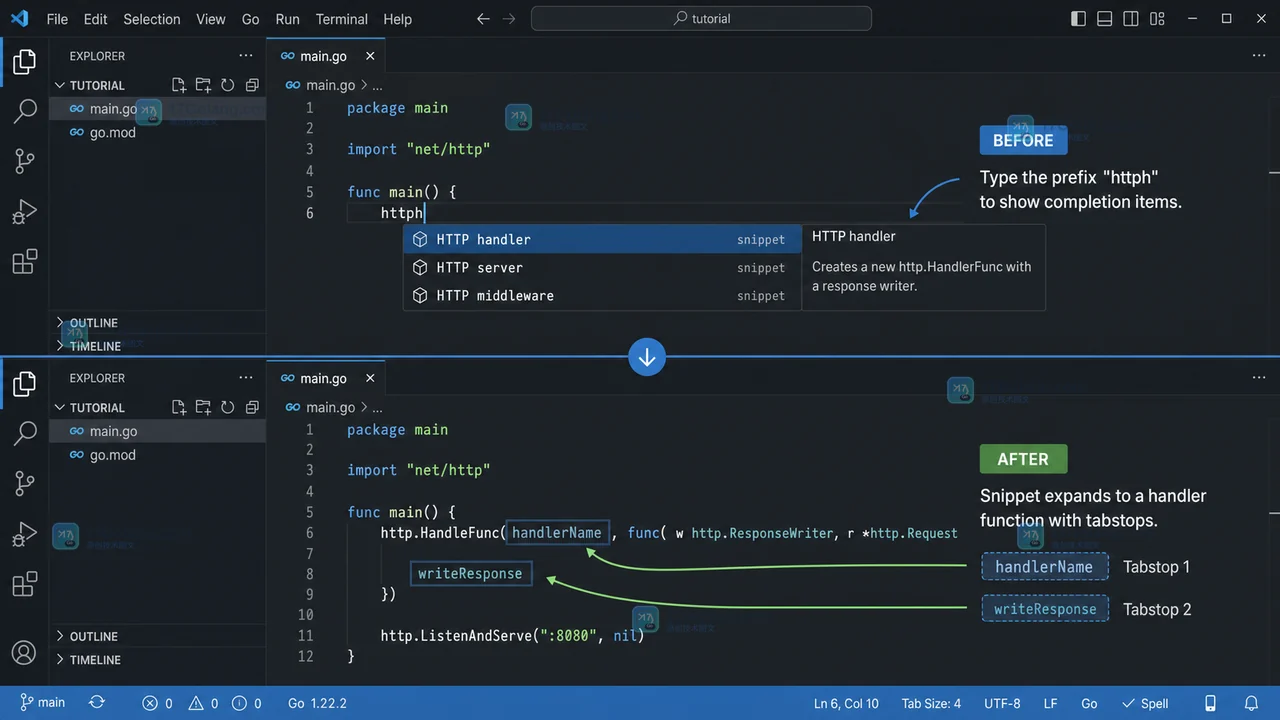Image resolution: width=1280 pixels, height=720 pixels.
Task: Click New File icon in lower TUTORIAL header
Action: pyautogui.click(x=179, y=407)
